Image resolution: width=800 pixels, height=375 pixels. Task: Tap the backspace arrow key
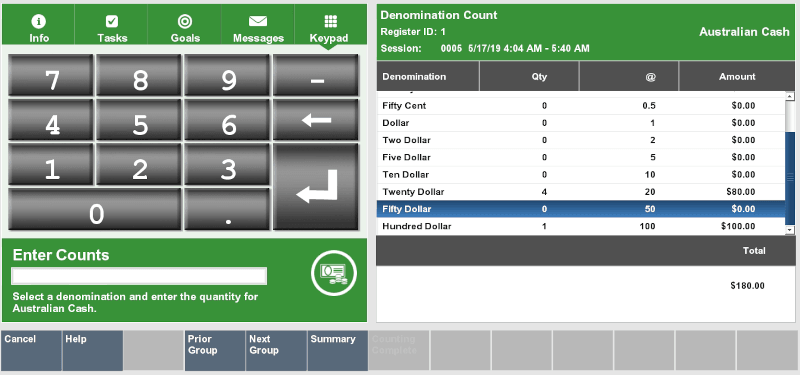pyautogui.click(x=316, y=120)
